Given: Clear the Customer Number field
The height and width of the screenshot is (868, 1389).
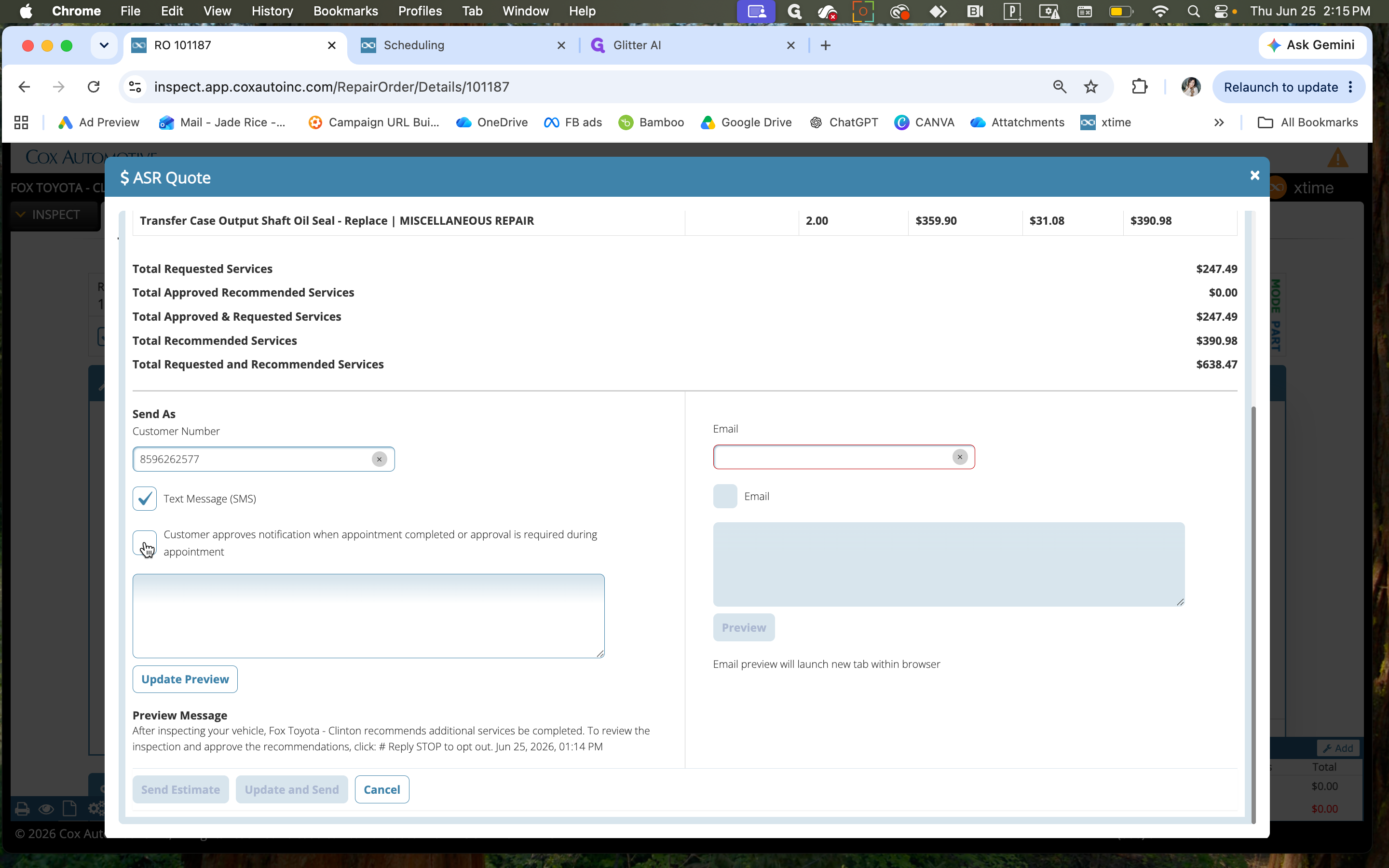Looking at the screenshot, I should click(379, 459).
